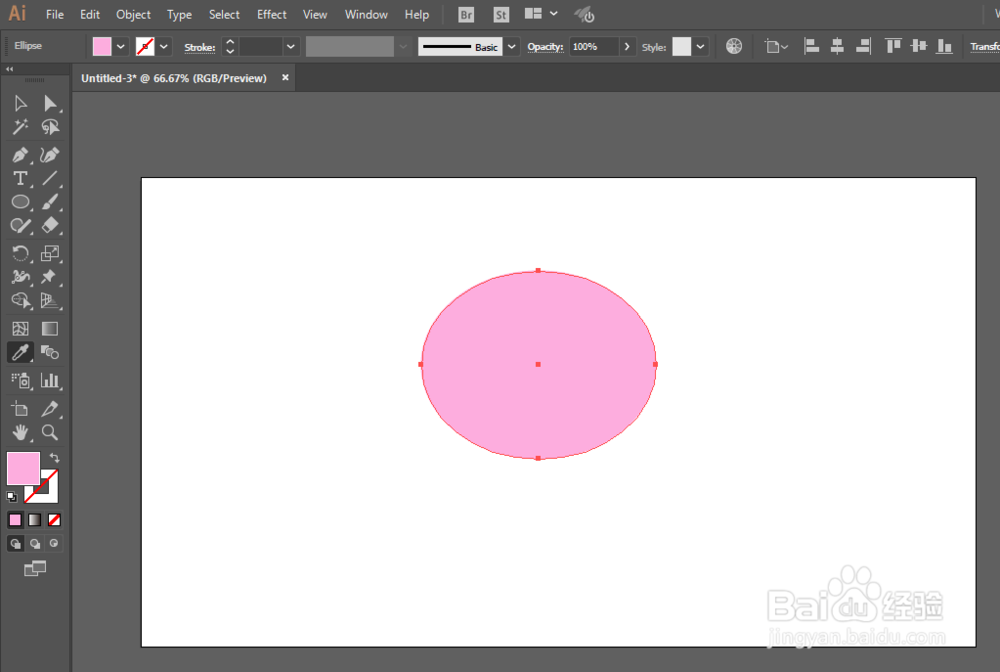Pick the Symbol Sprayer tool
This screenshot has width=1000, height=672.
tap(20, 381)
